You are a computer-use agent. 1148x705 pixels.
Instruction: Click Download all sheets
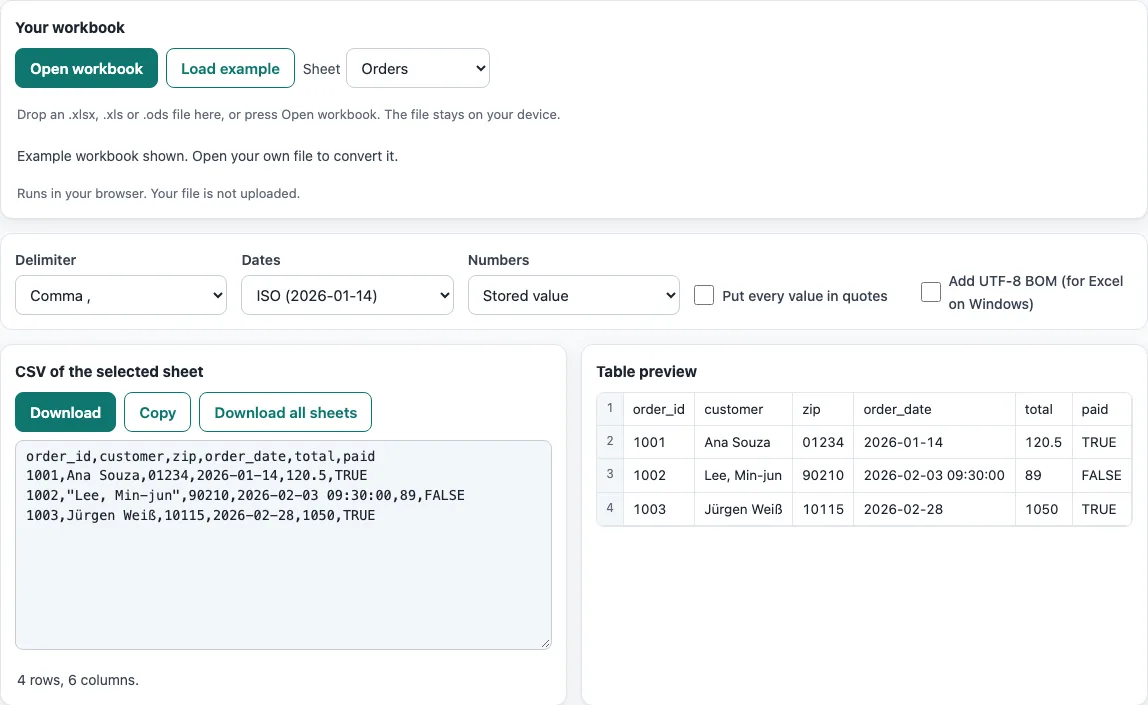286,412
